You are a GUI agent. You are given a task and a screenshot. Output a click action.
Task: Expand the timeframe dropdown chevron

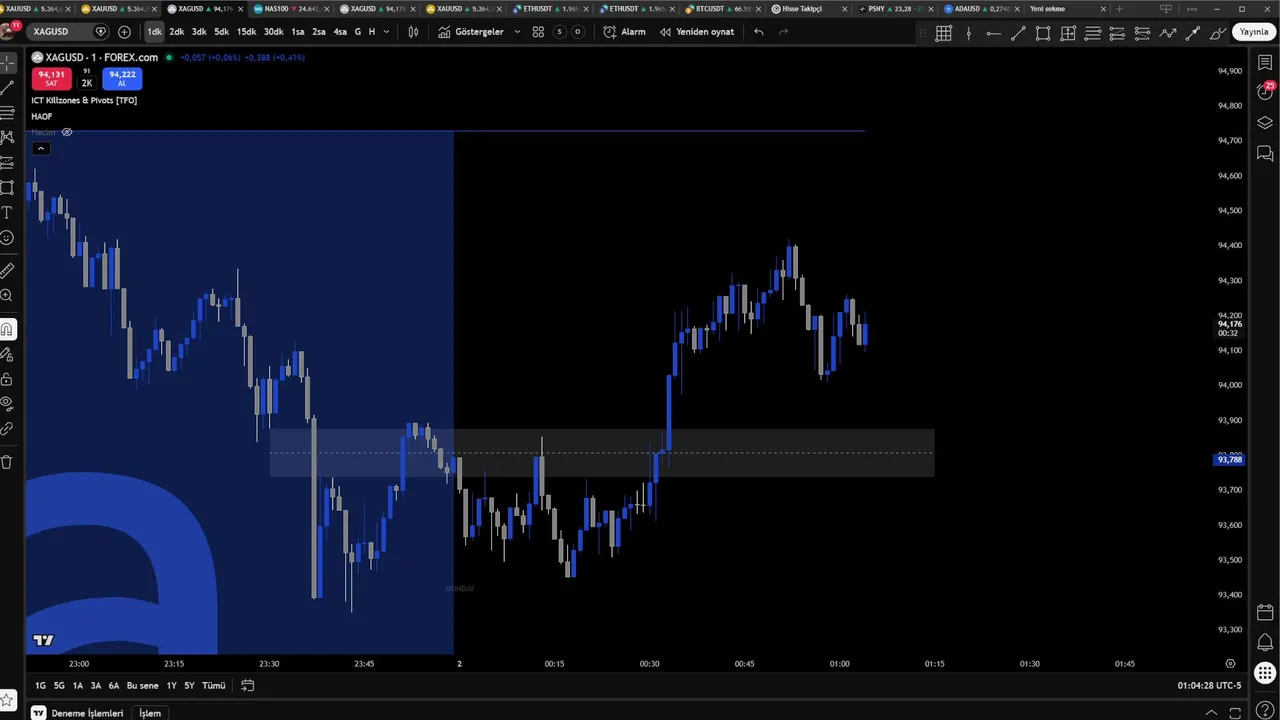387,32
